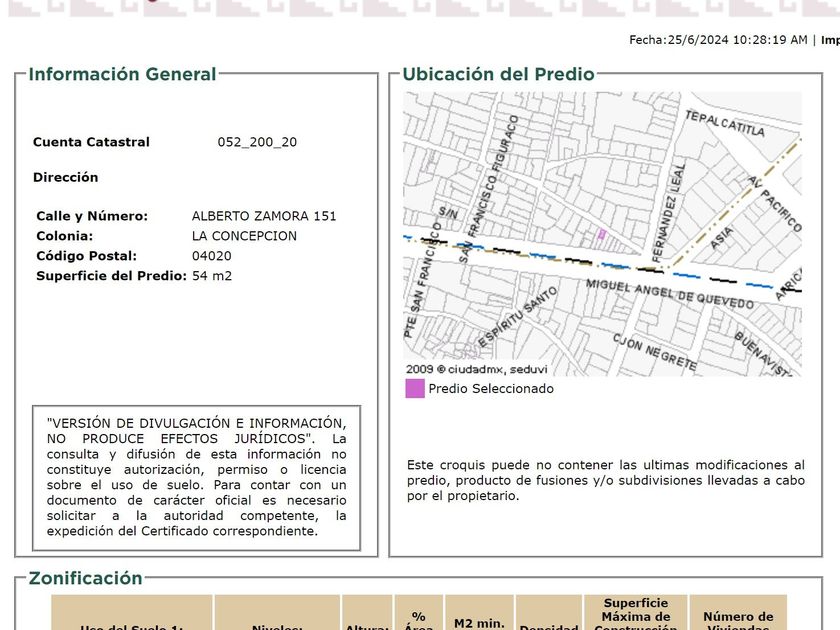840x630 pixels.
Task: Click the pink Predio Seleccionado legend swatch
Action: click(x=414, y=389)
